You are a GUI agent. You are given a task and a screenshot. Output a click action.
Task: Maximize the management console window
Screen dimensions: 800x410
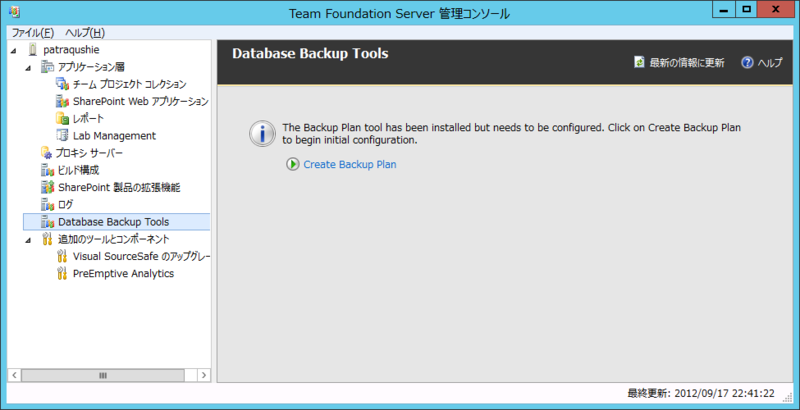click(747, 9)
